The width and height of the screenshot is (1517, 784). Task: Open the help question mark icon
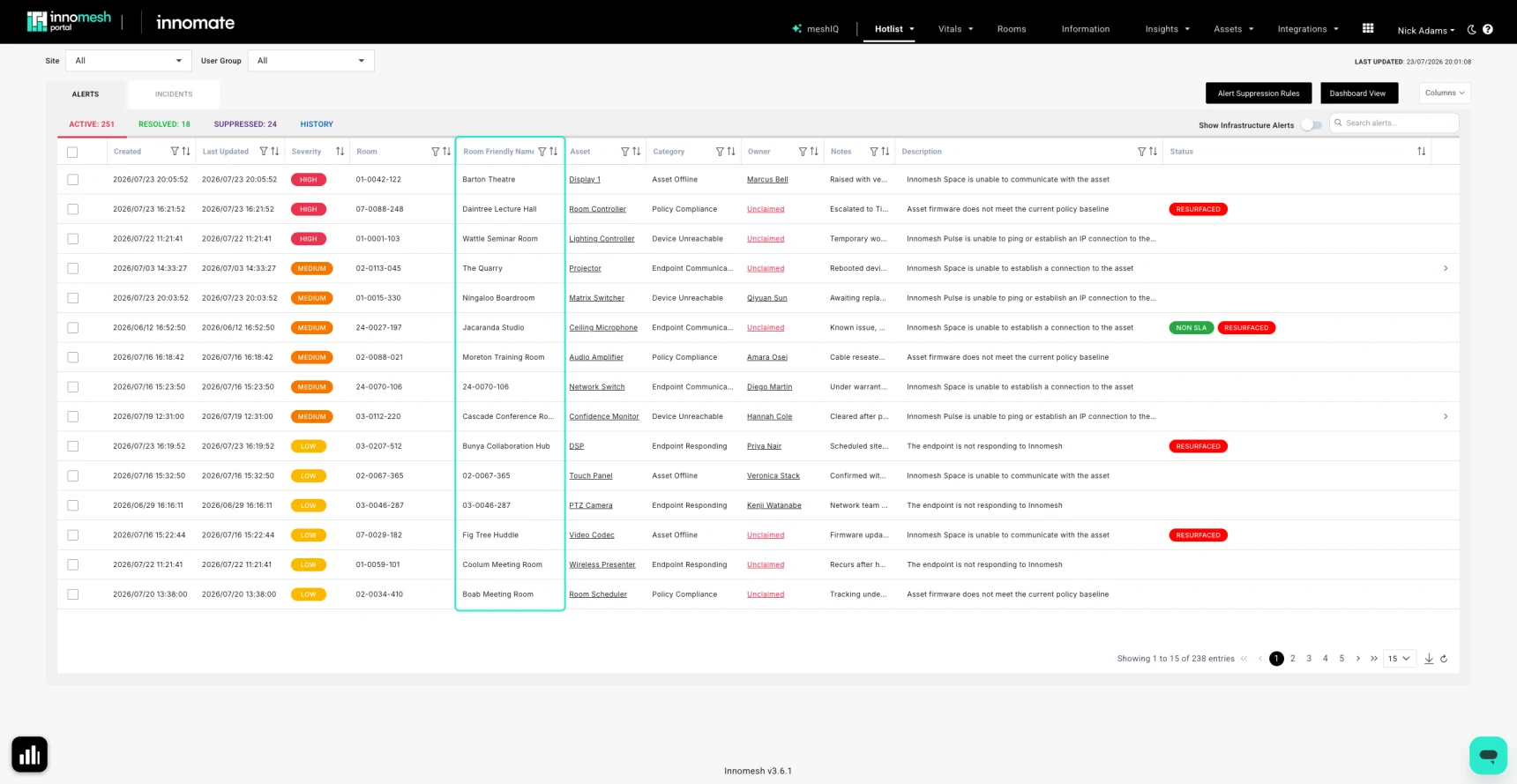pyautogui.click(x=1488, y=29)
